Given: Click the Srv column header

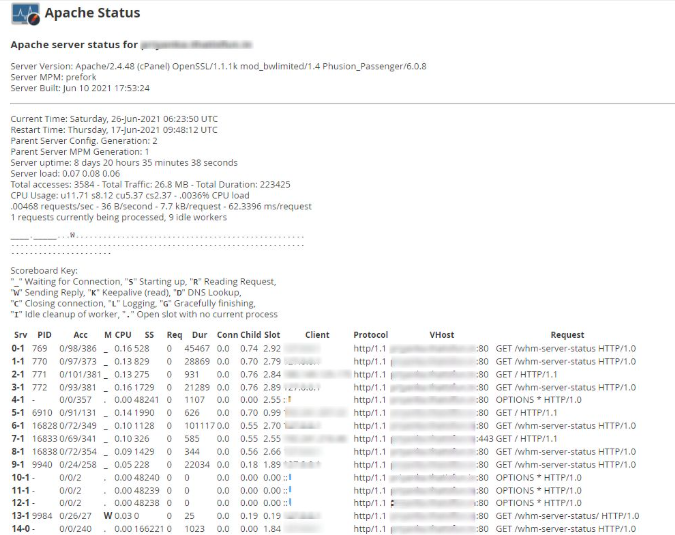Looking at the screenshot, I should click(21, 335).
